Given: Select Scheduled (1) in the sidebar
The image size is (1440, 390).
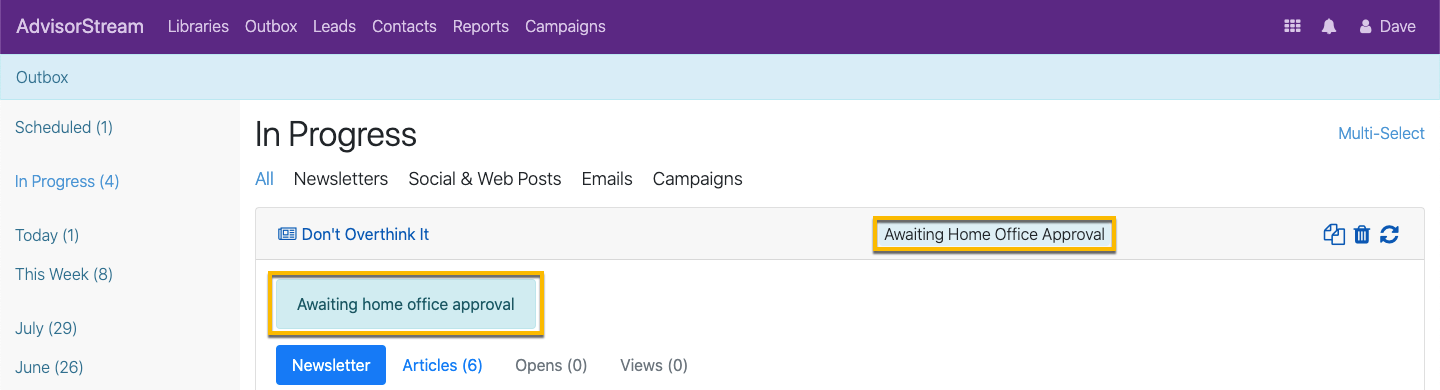Looking at the screenshot, I should (64, 127).
